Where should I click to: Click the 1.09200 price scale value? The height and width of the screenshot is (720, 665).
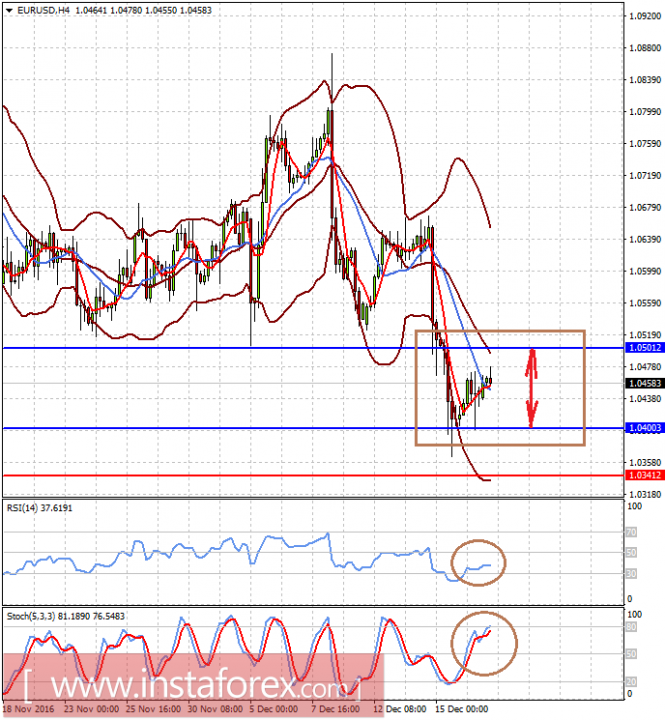645,16
